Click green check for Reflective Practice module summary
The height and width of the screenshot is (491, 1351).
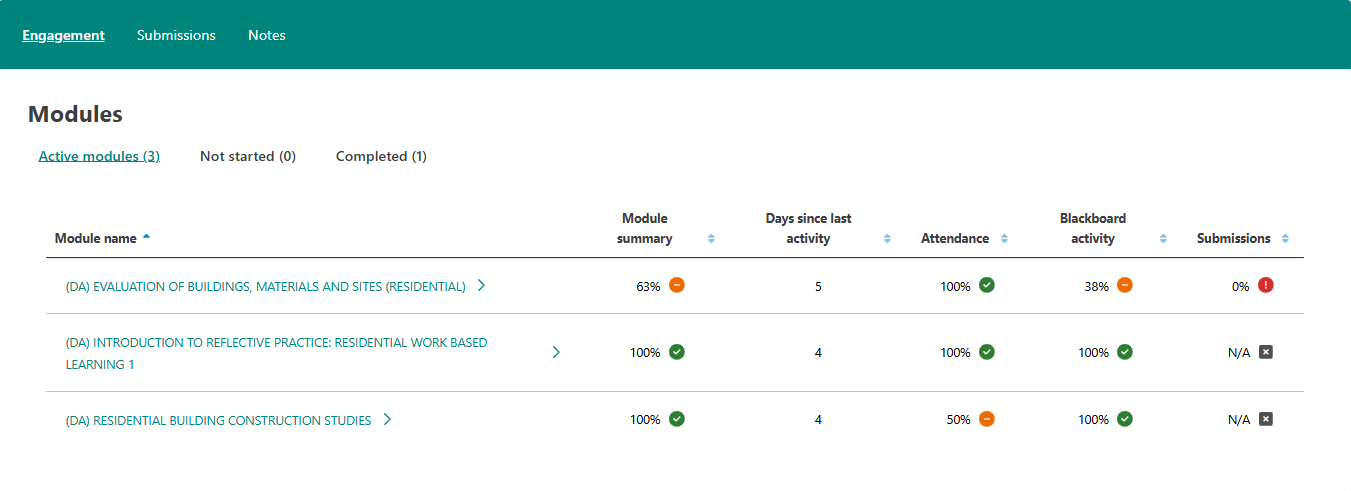(x=677, y=352)
